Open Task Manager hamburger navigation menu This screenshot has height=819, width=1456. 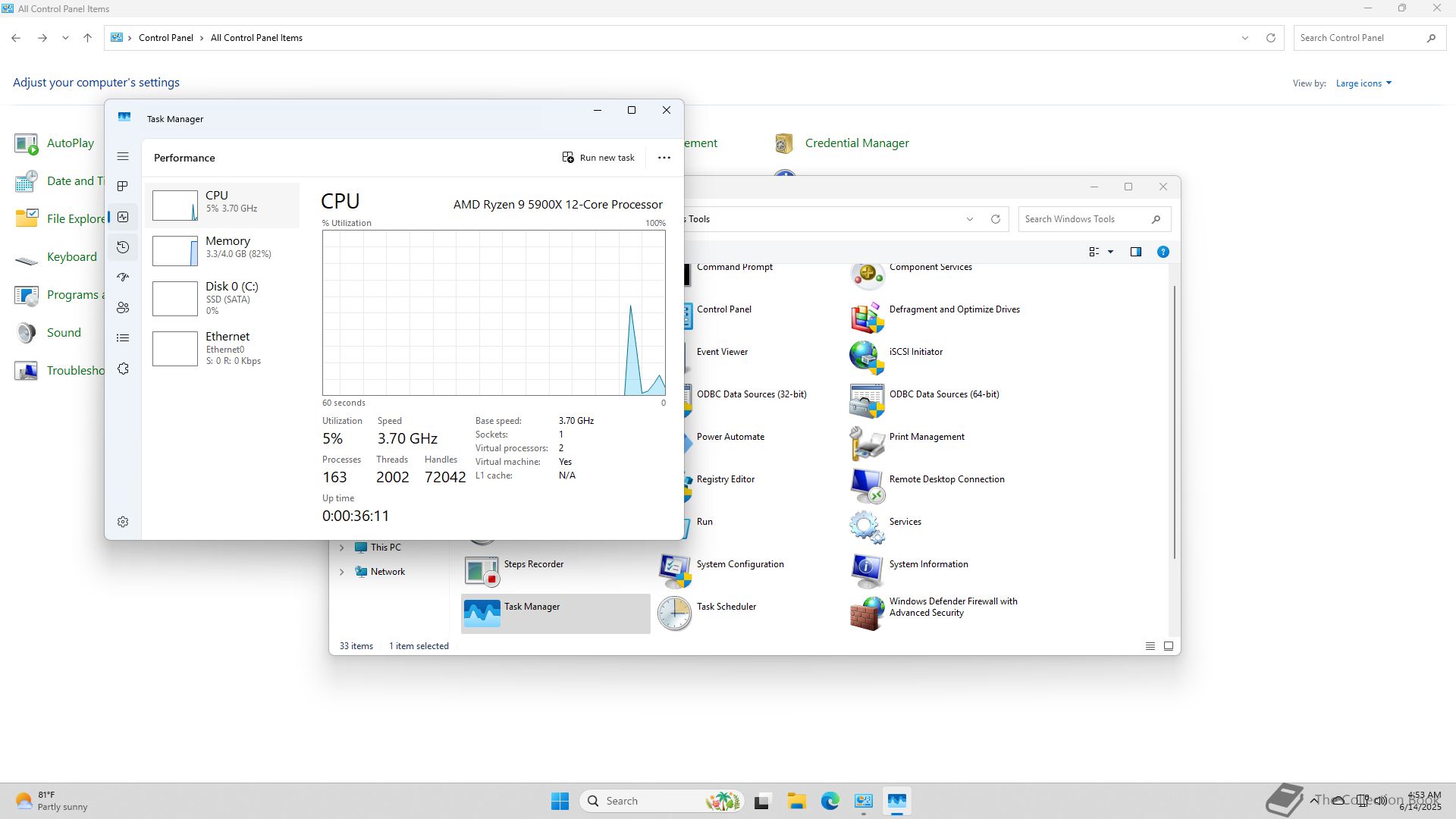click(123, 156)
